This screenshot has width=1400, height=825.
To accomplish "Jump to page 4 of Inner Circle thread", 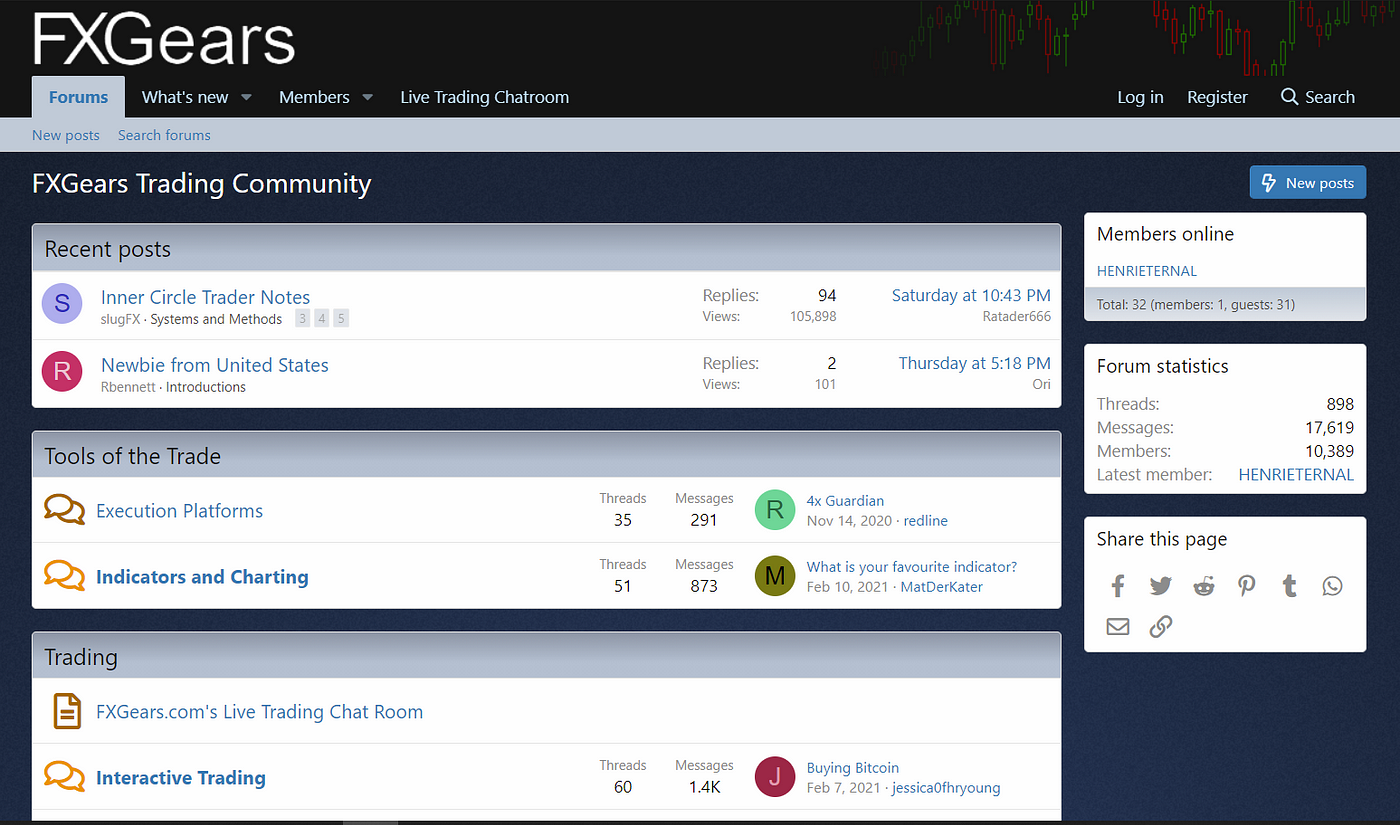I will coord(322,319).
